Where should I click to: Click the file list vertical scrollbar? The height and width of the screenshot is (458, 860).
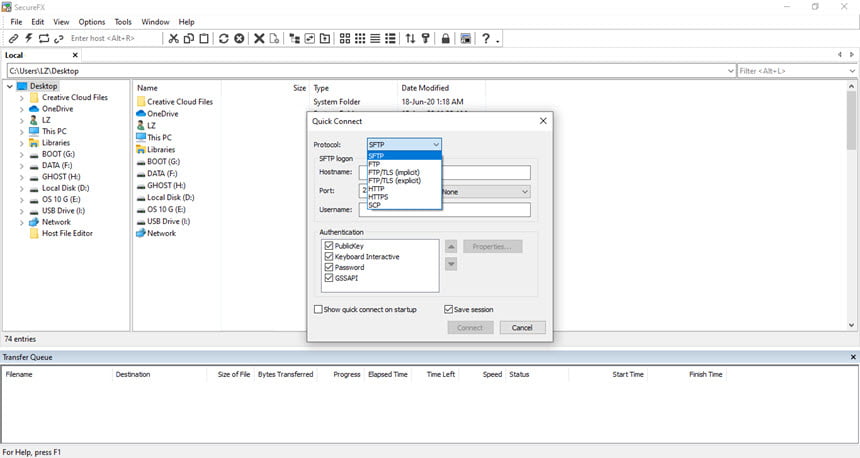coord(851,206)
